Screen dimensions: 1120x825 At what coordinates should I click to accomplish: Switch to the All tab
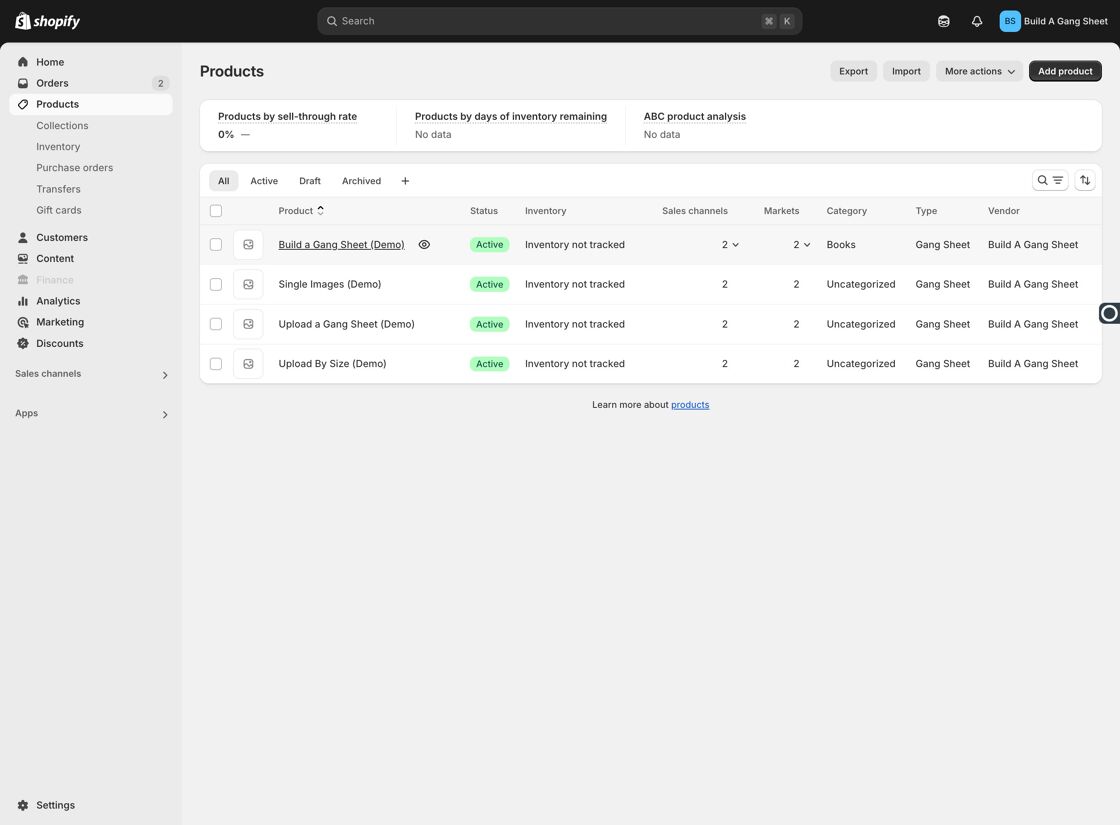224,181
